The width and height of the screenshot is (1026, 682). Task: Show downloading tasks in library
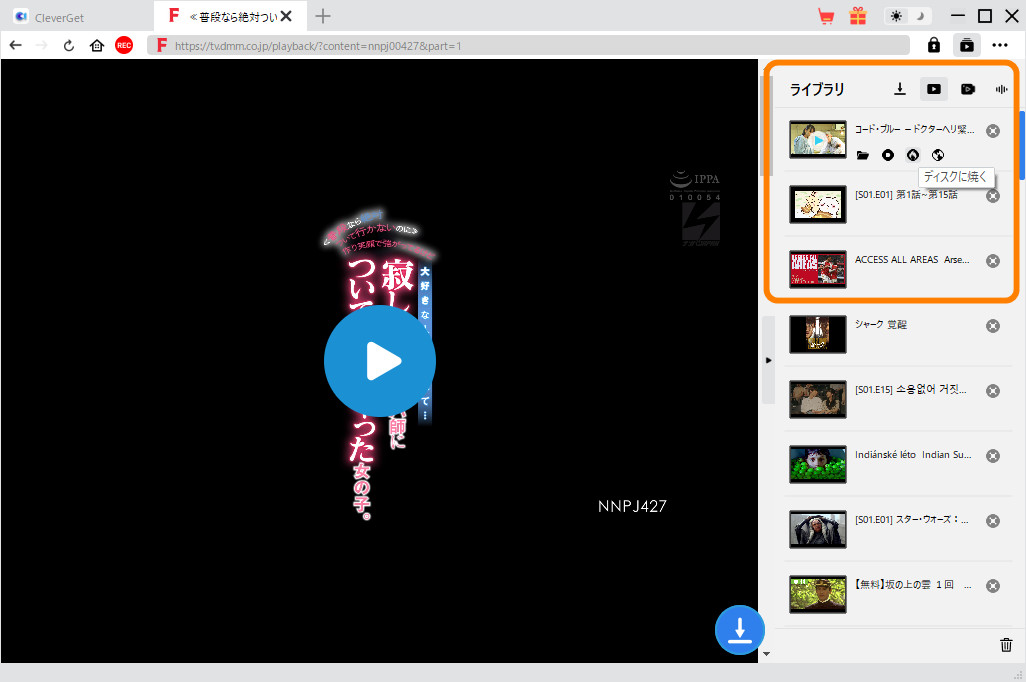pyautogui.click(x=900, y=89)
